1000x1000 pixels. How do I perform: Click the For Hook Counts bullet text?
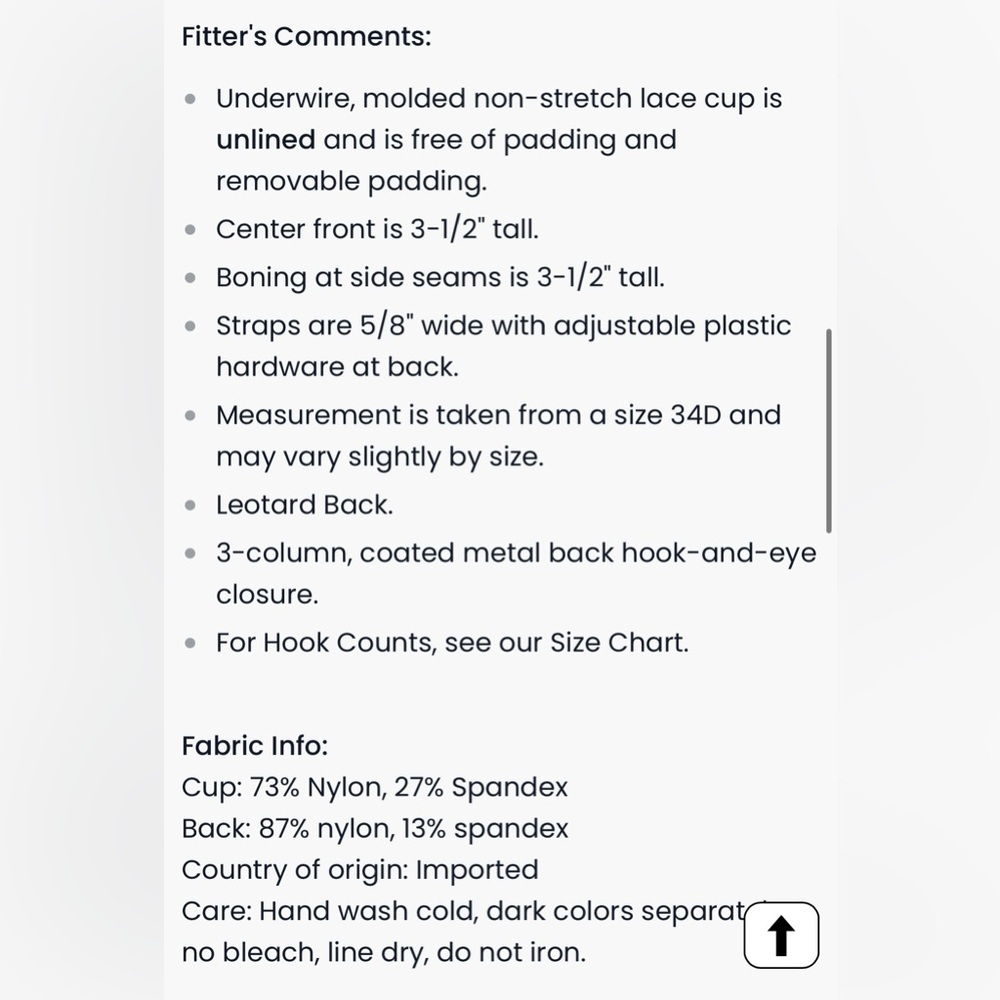point(452,642)
